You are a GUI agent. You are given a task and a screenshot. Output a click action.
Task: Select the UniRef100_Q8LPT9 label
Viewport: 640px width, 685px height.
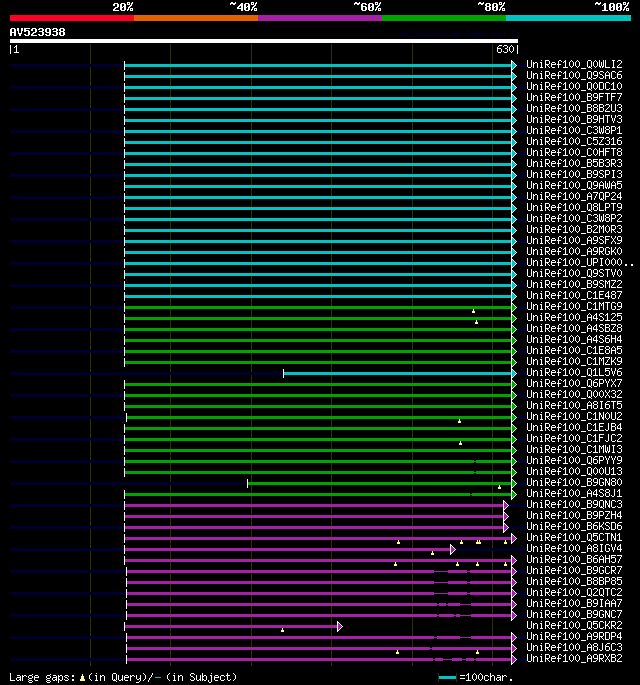point(574,208)
